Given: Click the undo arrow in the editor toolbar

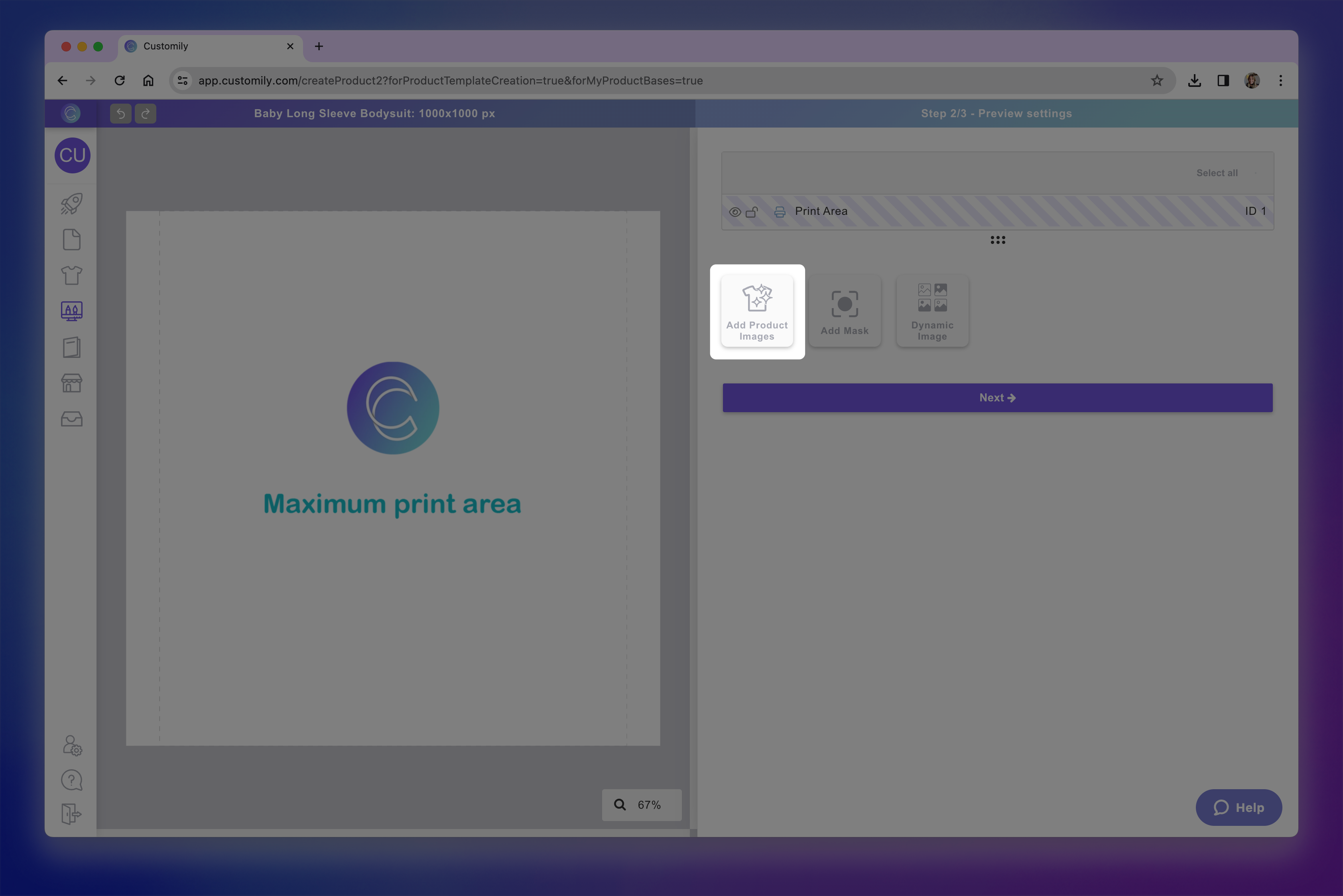Looking at the screenshot, I should click(120, 113).
